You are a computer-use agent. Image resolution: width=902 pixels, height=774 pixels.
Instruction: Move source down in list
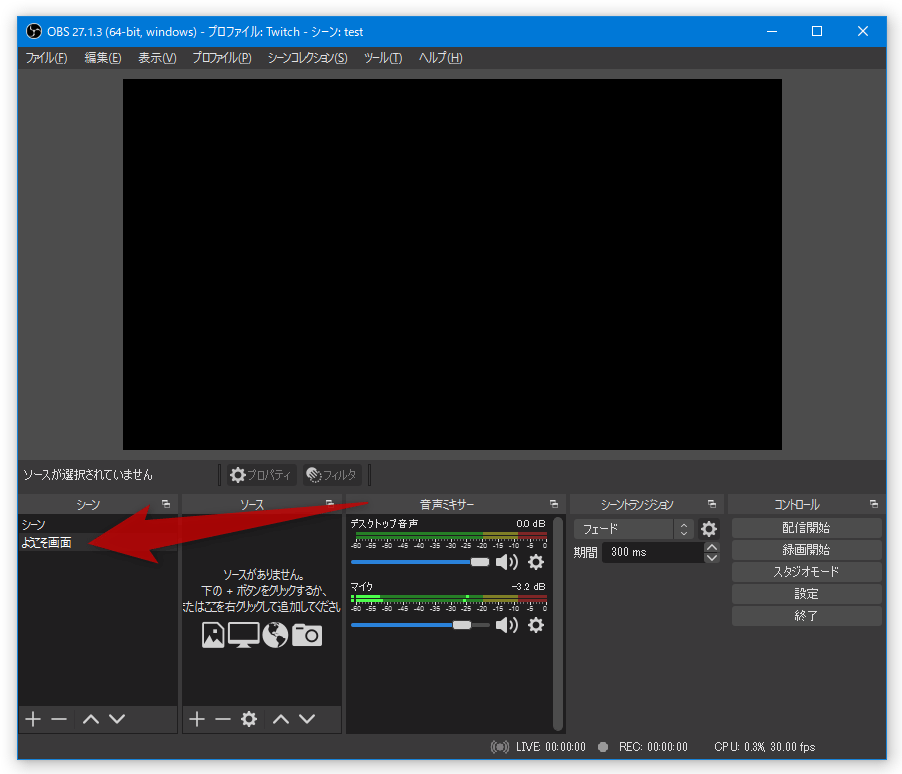coord(307,719)
